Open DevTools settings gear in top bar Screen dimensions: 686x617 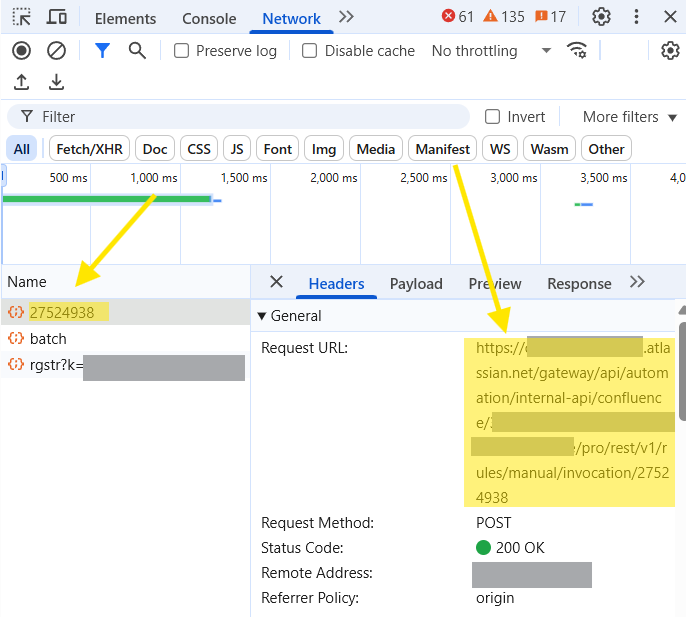point(601,17)
